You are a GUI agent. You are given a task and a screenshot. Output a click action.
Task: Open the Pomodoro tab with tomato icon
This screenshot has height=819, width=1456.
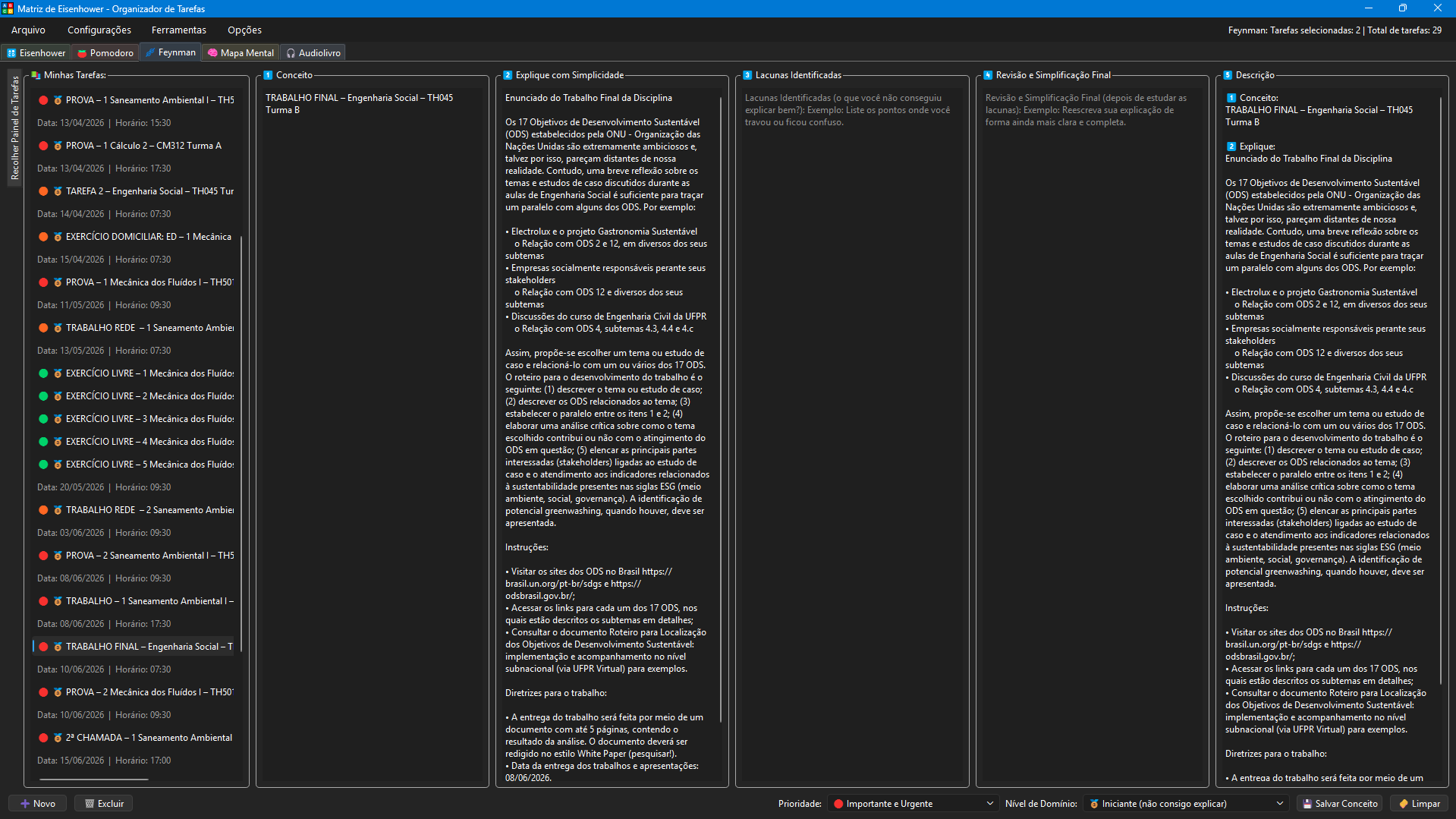(105, 53)
